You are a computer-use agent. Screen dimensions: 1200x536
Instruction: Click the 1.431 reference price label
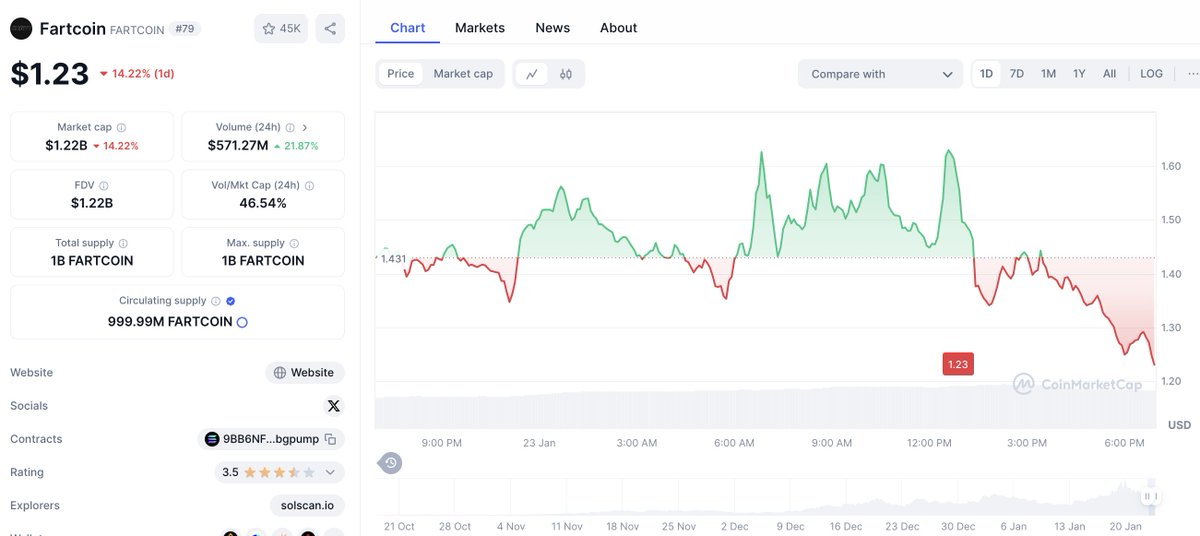[x=392, y=258]
